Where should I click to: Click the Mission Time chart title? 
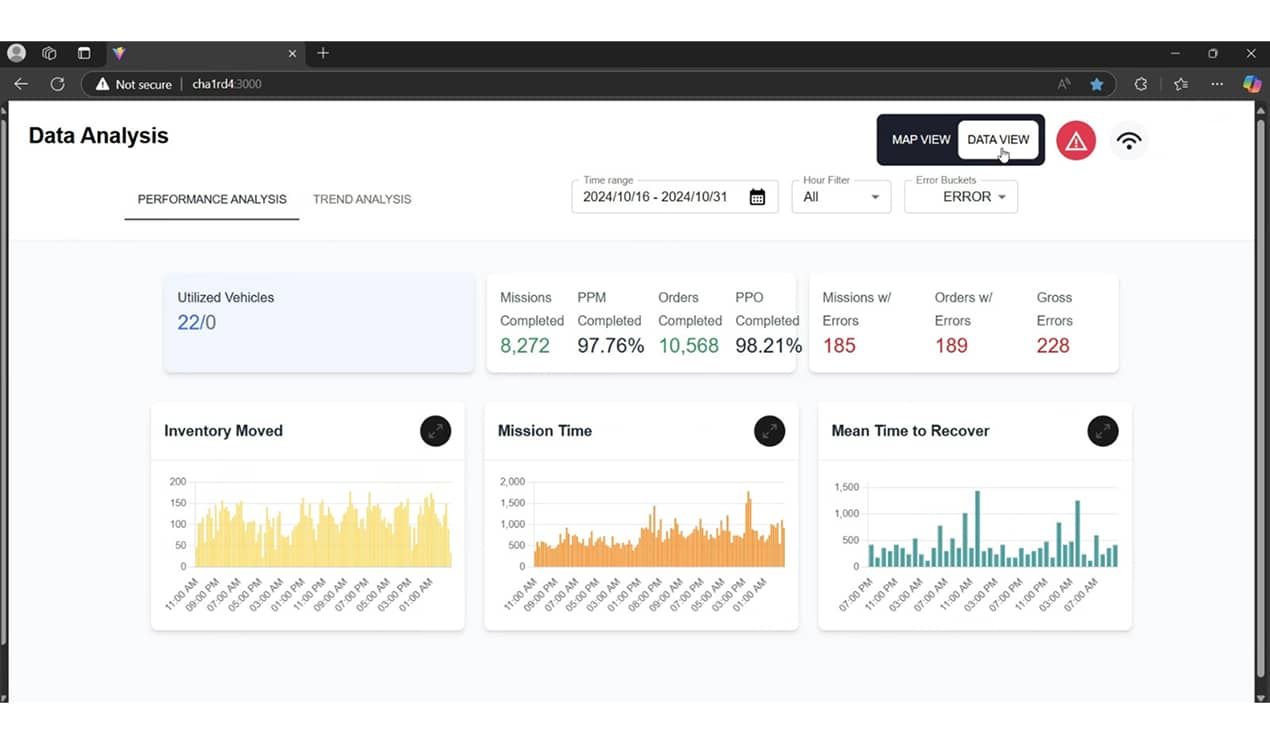(x=545, y=431)
